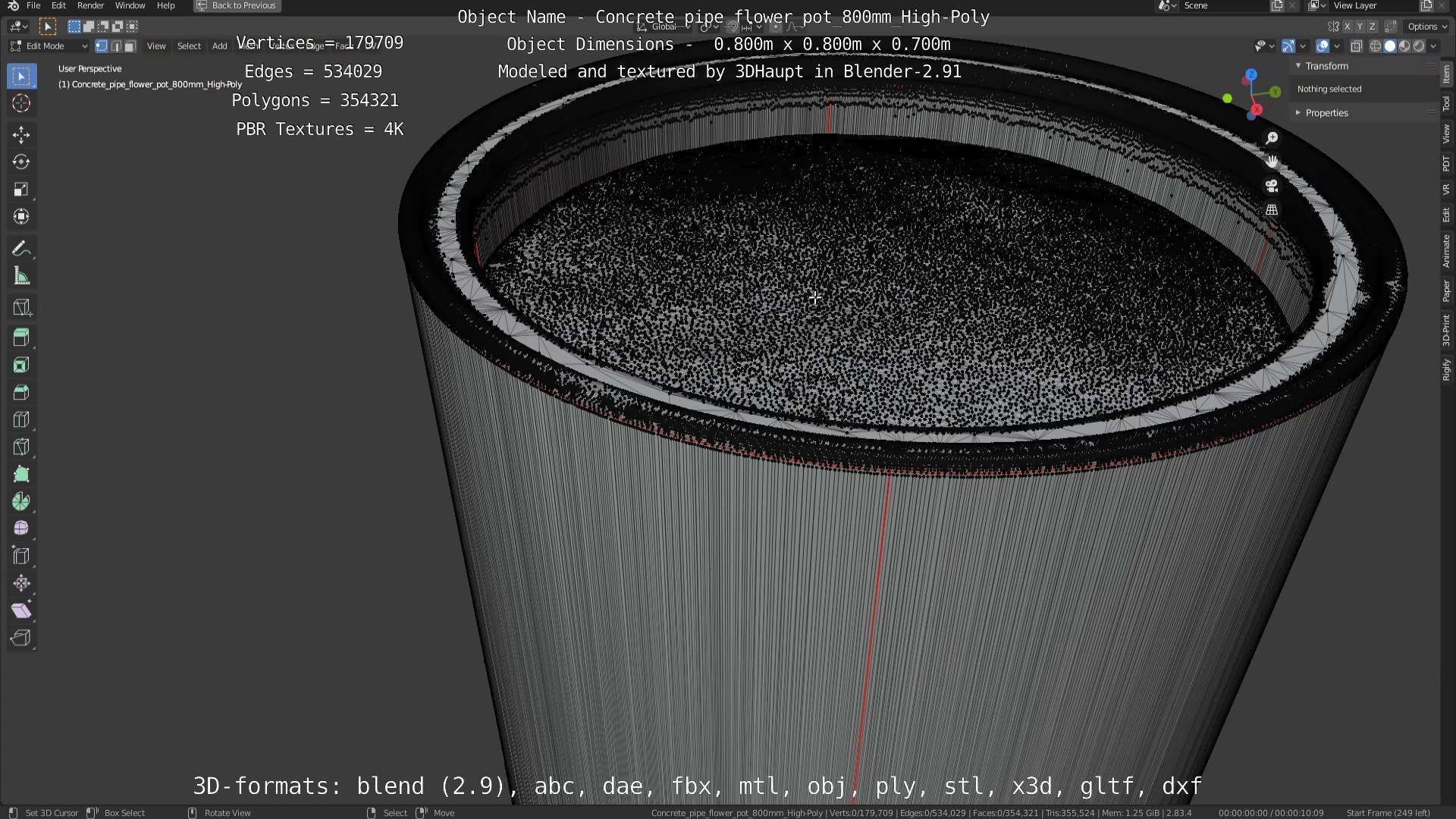The width and height of the screenshot is (1456, 819).
Task: Choose the Bevel tool
Action: pyautogui.click(x=21, y=393)
